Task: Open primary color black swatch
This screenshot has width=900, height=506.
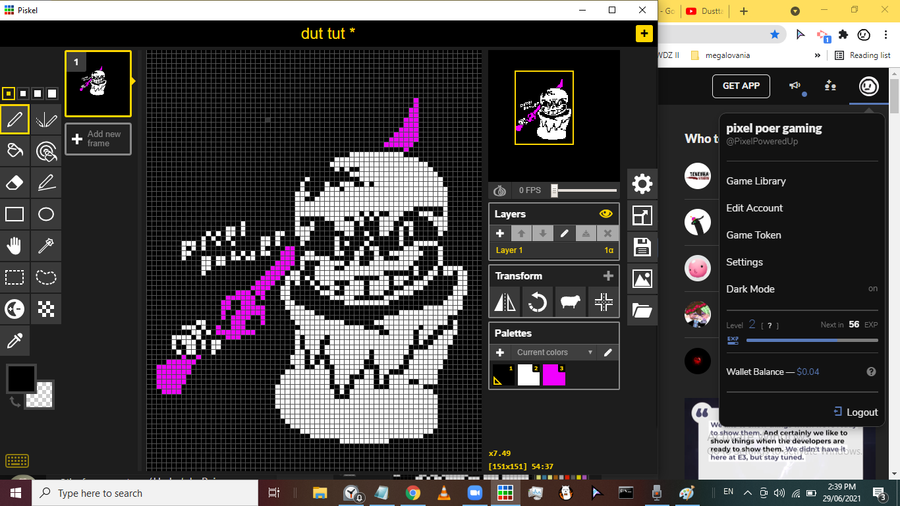Action: pyautogui.click(x=21, y=379)
